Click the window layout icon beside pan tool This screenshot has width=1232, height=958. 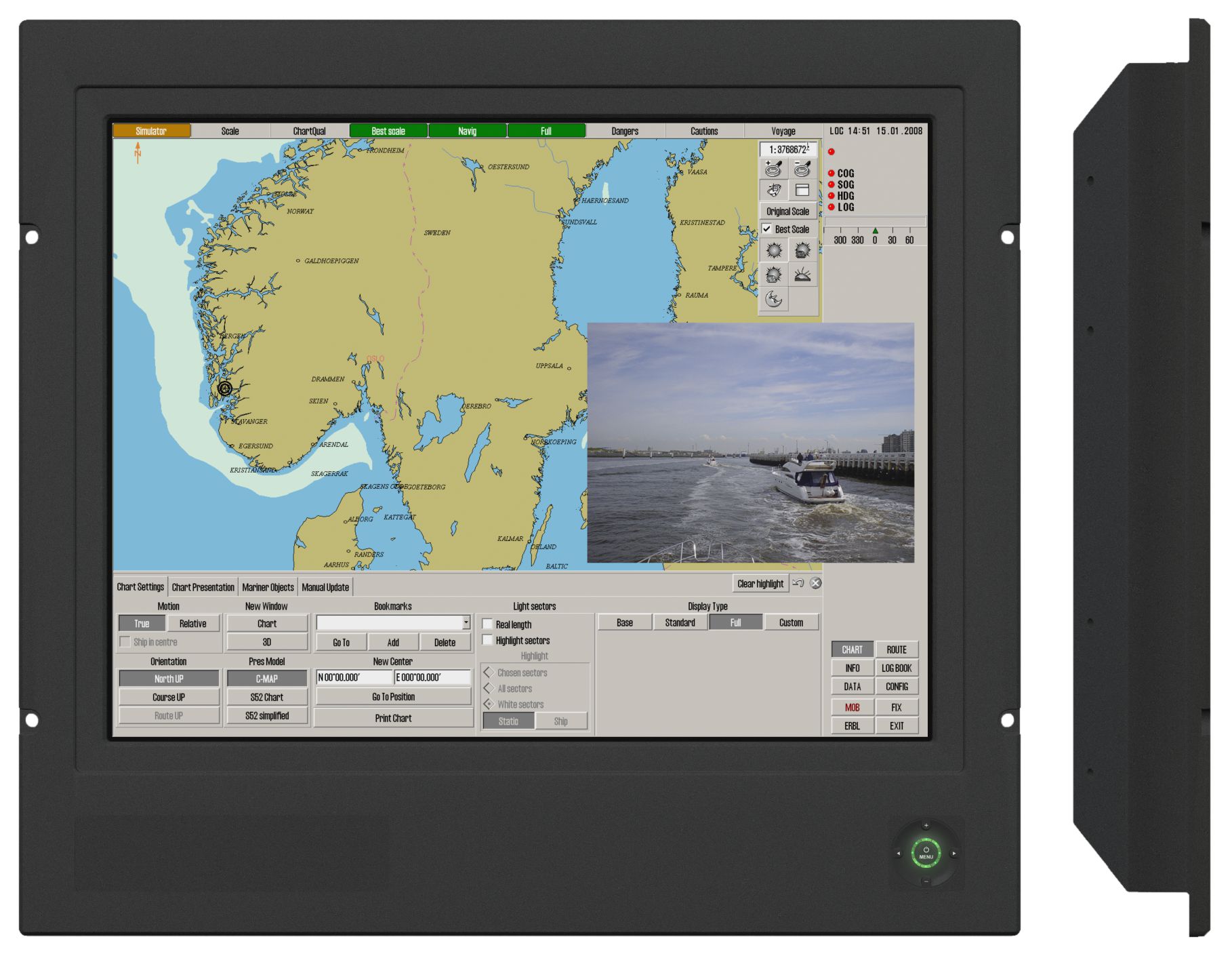[802, 191]
